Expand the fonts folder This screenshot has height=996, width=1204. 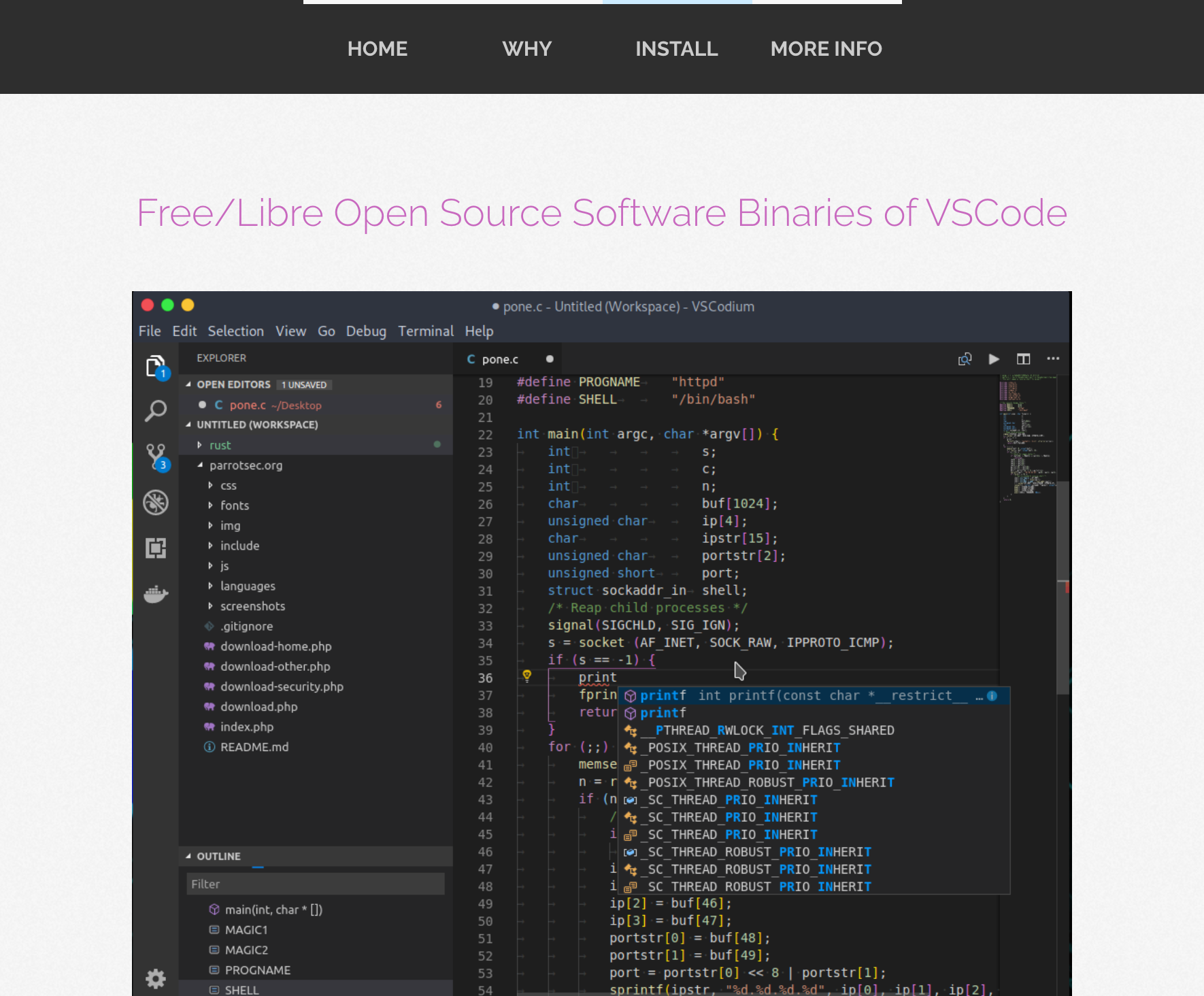coord(210,505)
